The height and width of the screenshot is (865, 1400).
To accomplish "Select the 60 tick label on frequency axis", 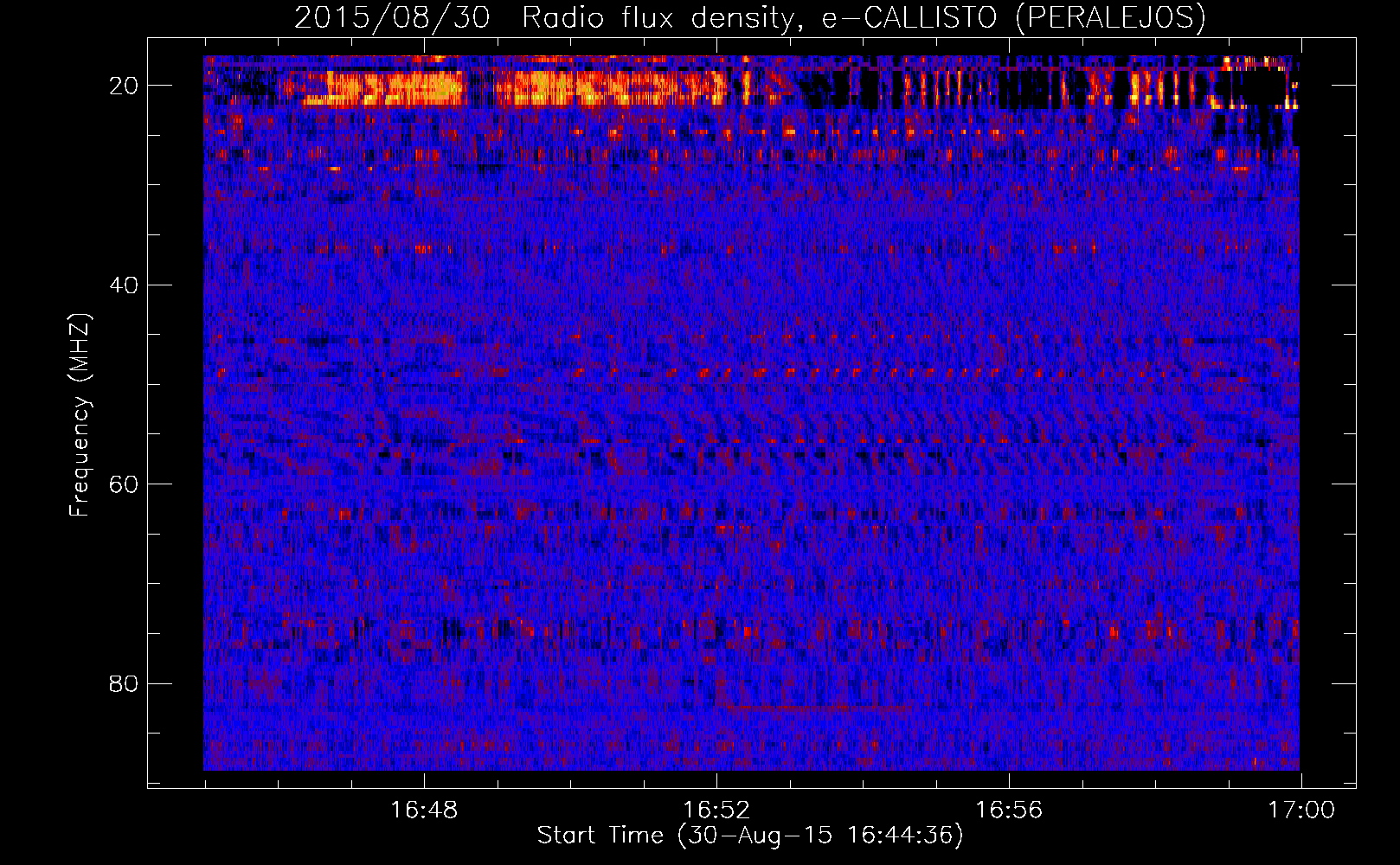I will coord(125,484).
